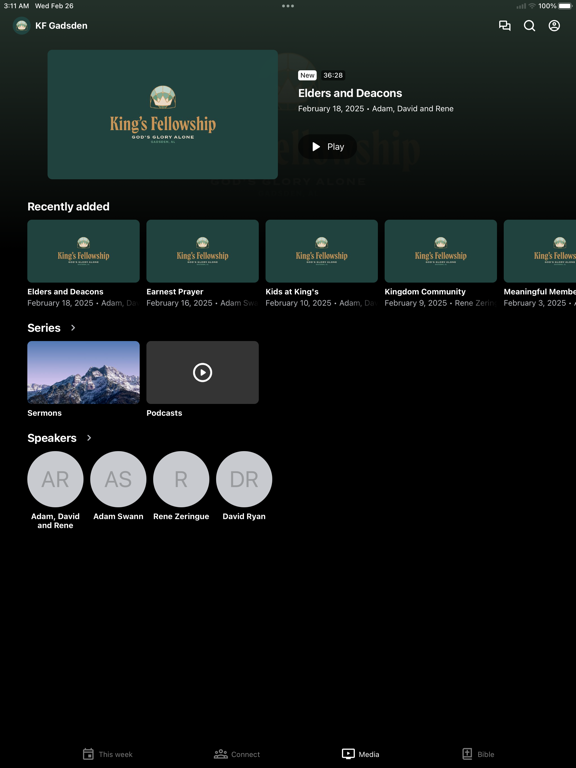This screenshot has width=576, height=768.
Task: Switch to the Connect tab
Action: tap(237, 754)
